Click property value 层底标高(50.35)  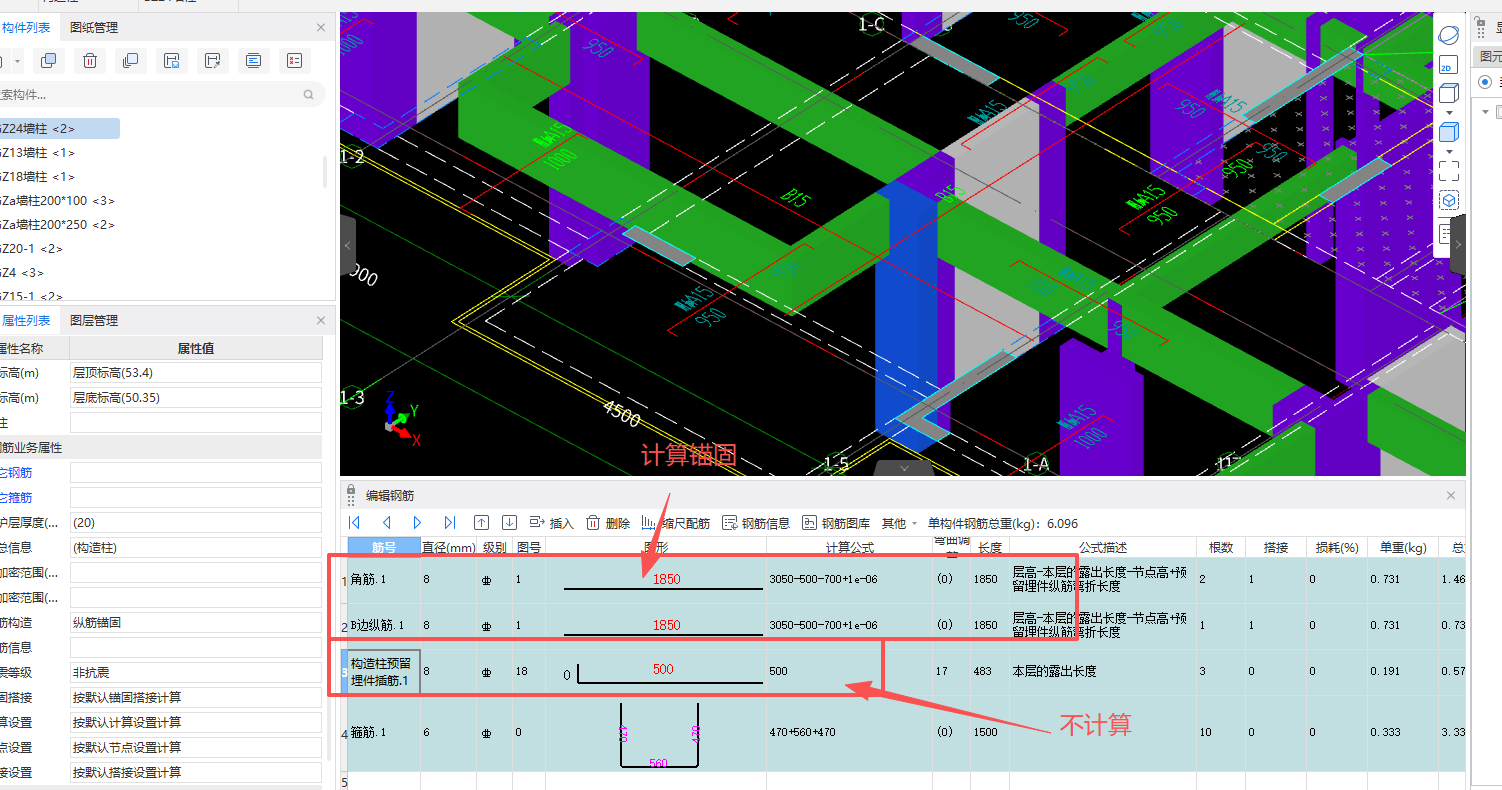click(x=196, y=397)
